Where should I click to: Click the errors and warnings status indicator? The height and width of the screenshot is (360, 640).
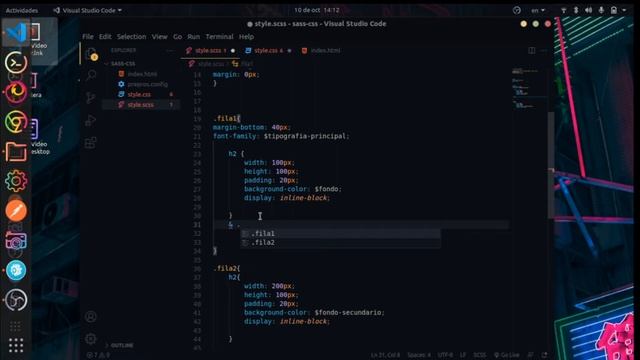click(x=98, y=355)
